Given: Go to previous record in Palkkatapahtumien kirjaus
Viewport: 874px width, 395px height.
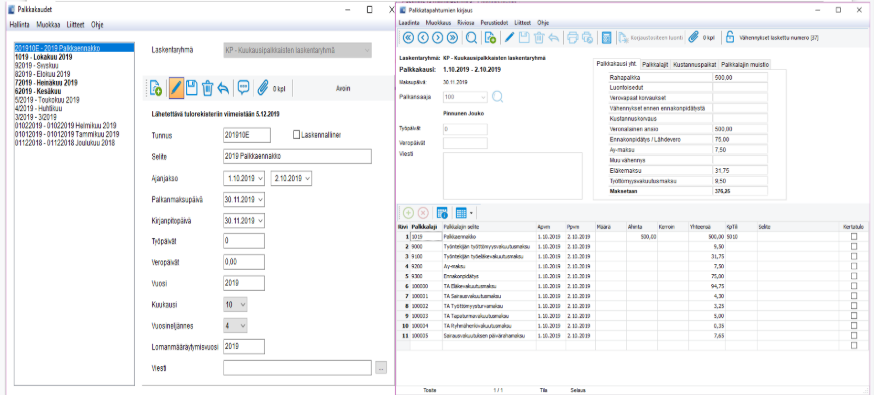Looking at the screenshot, I should coord(423,38).
